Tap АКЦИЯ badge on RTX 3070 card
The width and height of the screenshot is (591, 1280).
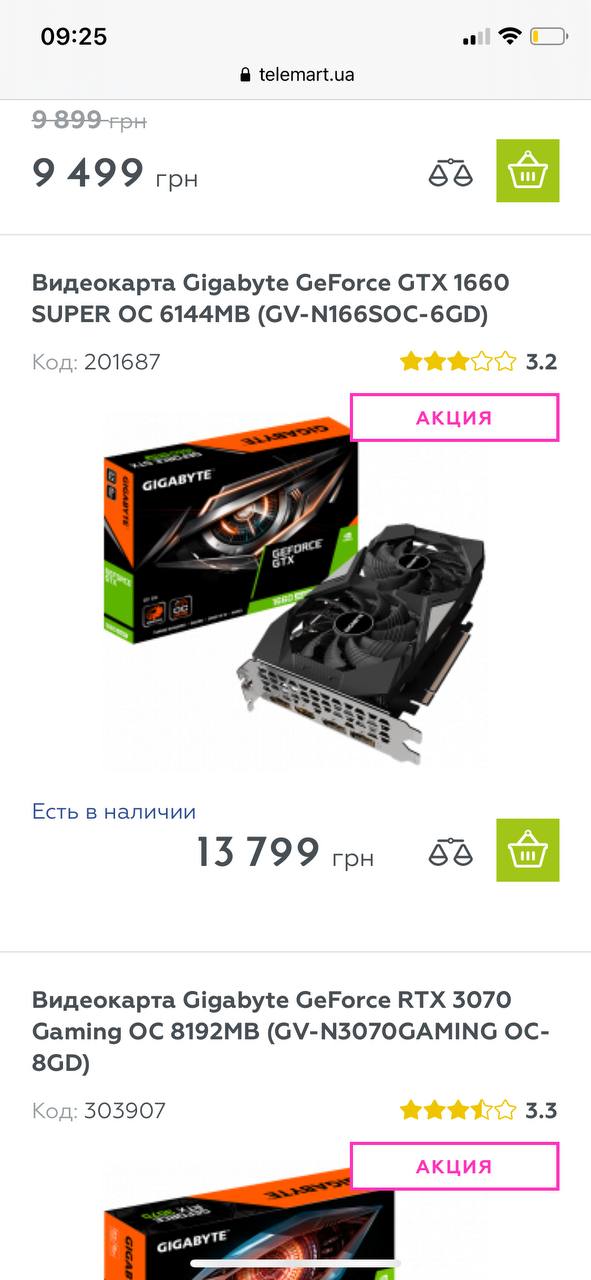pyautogui.click(x=454, y=1166)
